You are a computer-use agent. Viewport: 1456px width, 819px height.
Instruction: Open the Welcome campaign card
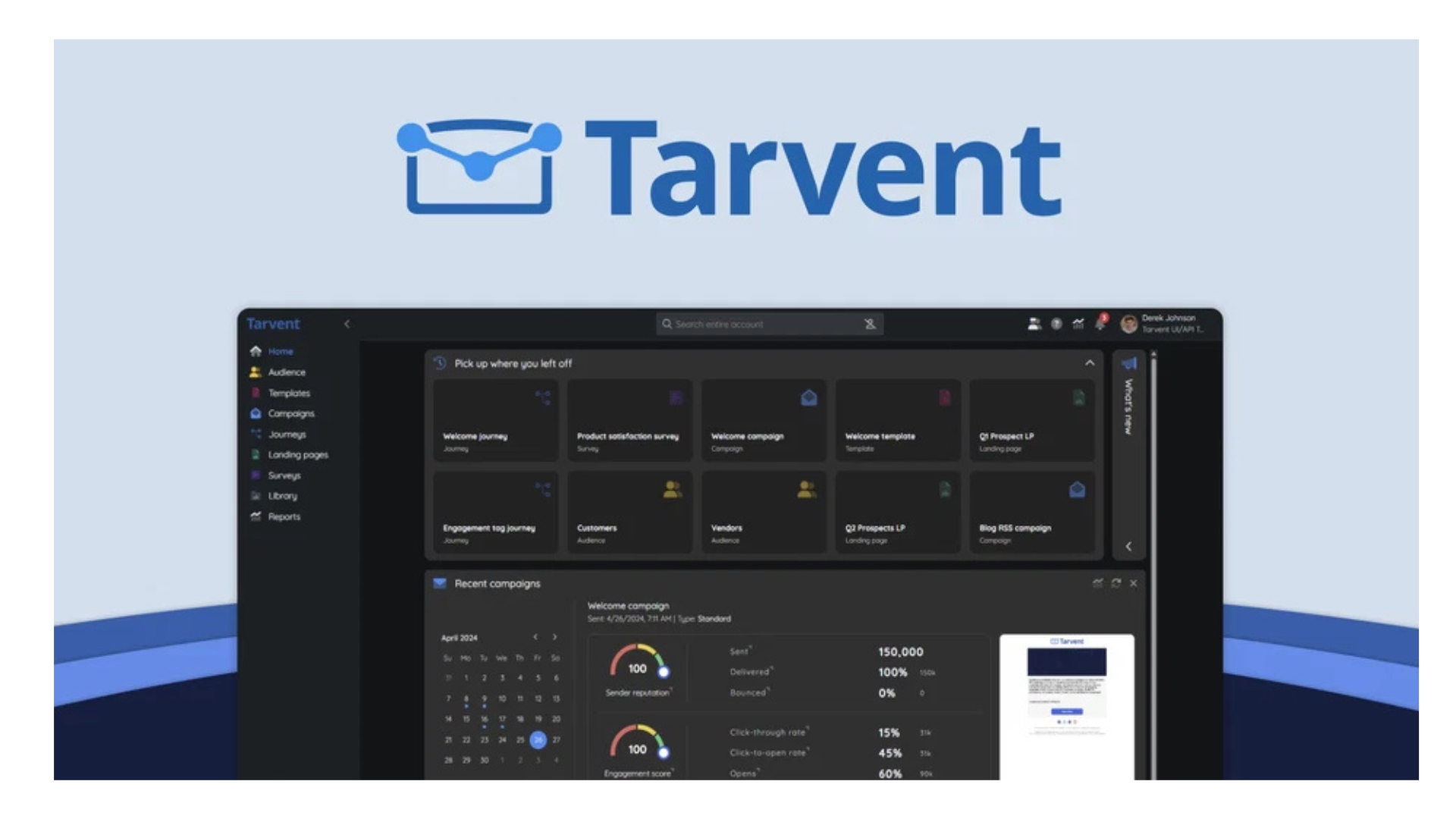coord(764,420)
